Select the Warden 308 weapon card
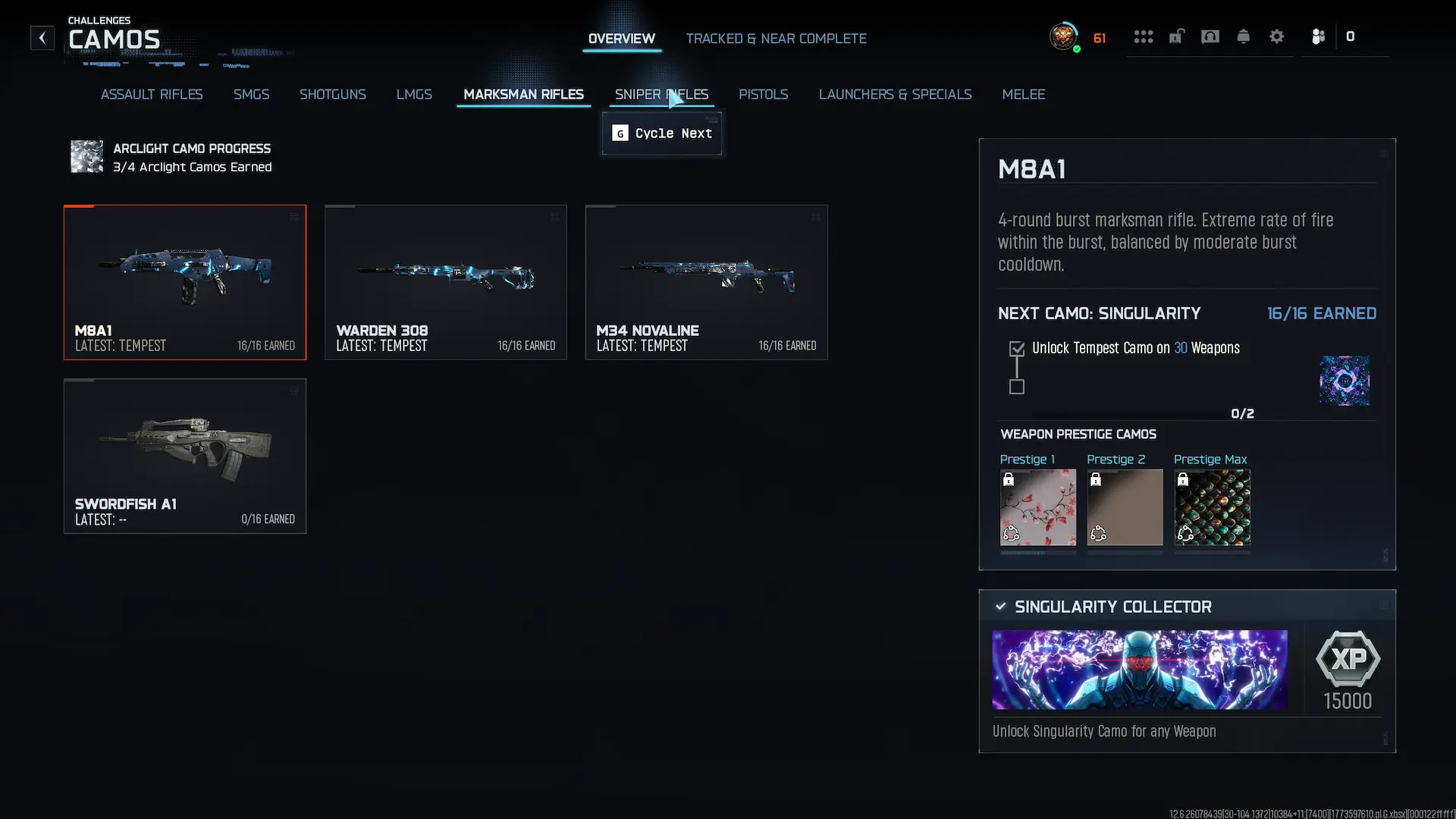The width and height of the screenshot is (1456, 819). (x=445, y=282)
